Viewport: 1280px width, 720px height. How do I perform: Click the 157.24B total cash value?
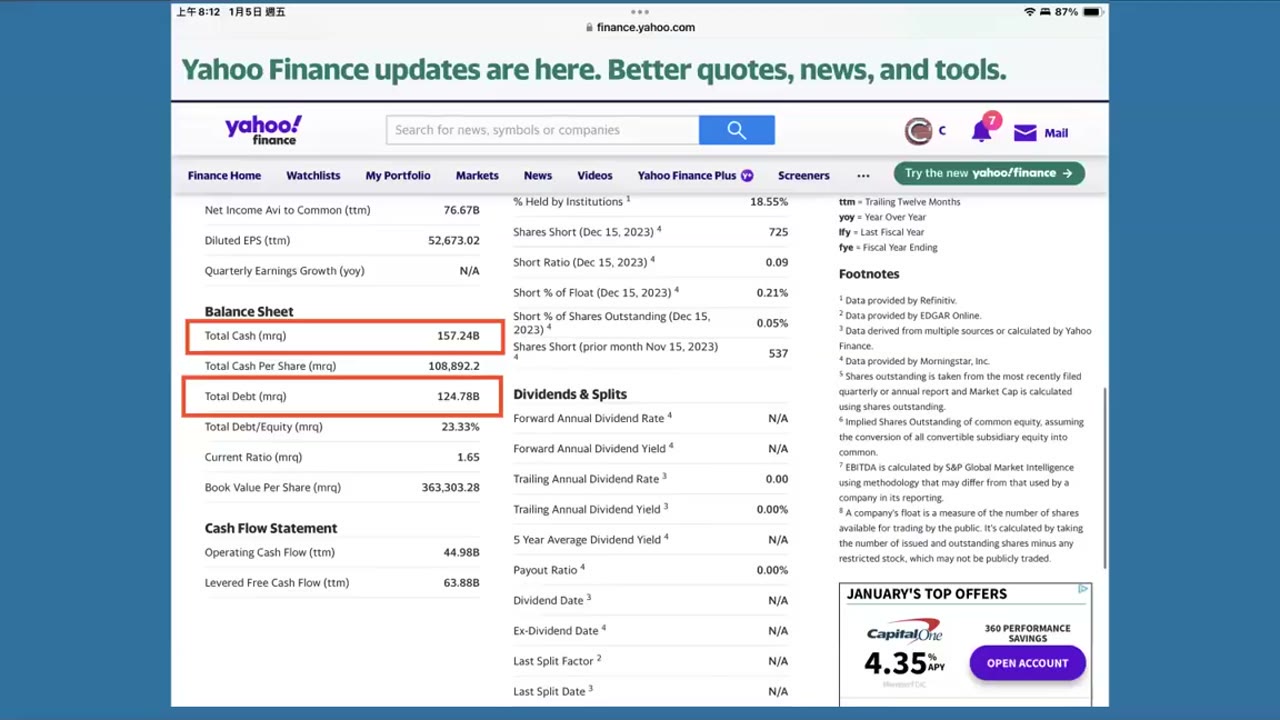[x=458, y=336]
